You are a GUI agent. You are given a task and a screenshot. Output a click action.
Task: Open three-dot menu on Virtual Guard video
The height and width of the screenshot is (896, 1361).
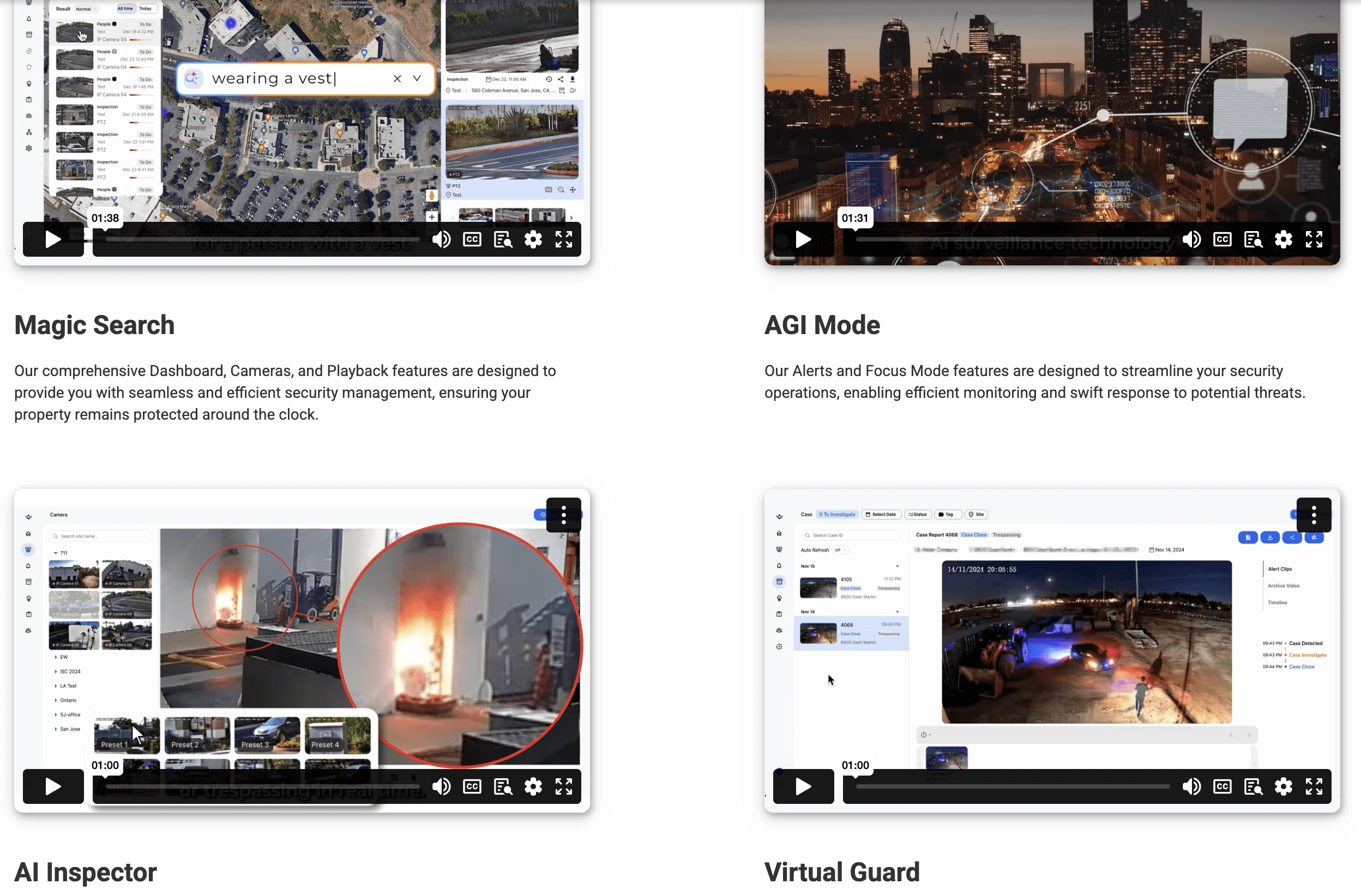coord(1314,515)
